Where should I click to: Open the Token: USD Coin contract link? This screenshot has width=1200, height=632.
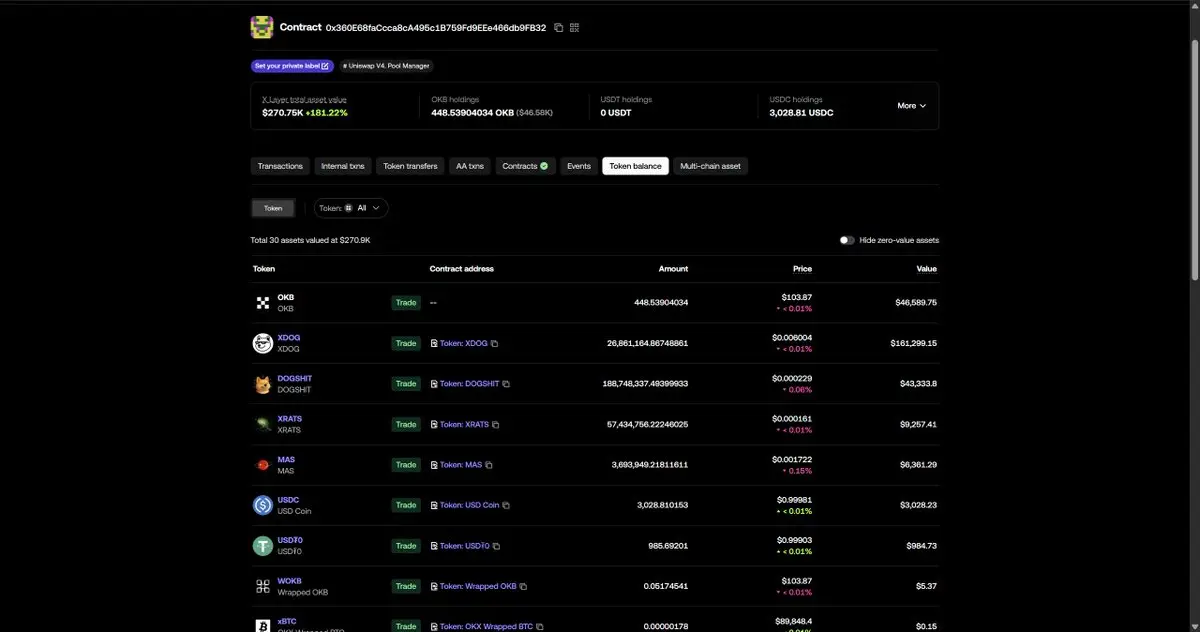[x=470, y=505]
